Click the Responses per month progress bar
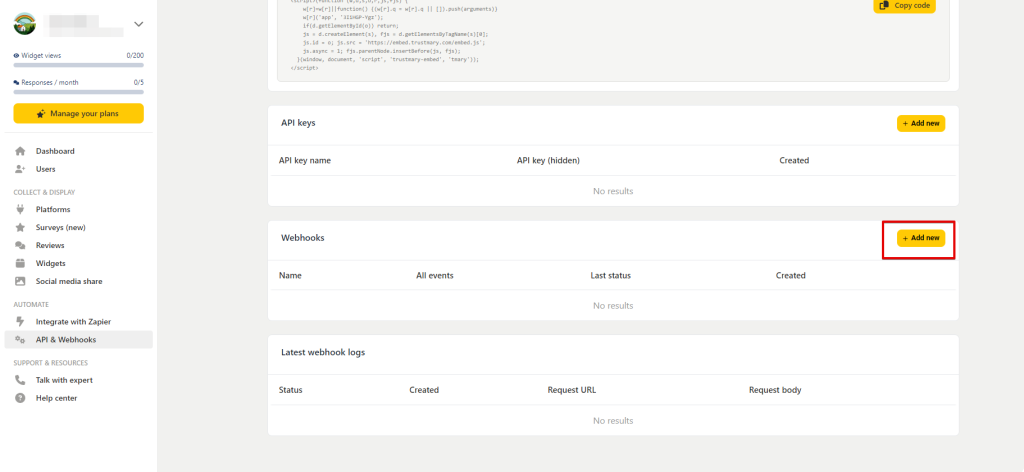Screen dimensions: 1024x472 pyautogui.click(x=78, y=92)
